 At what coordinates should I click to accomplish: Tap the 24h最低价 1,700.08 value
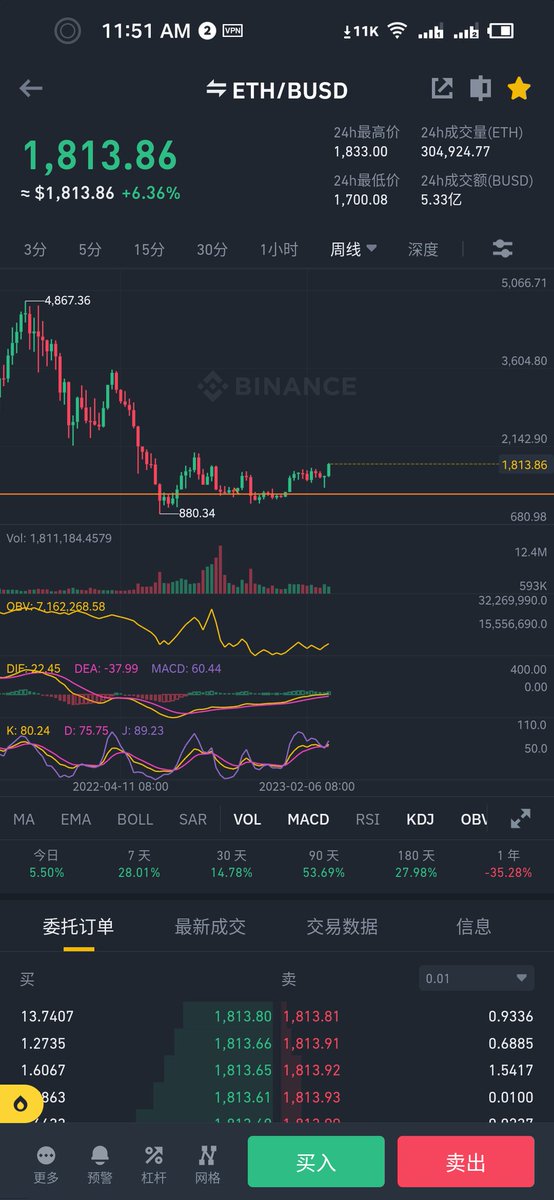(x=360, y=200)
